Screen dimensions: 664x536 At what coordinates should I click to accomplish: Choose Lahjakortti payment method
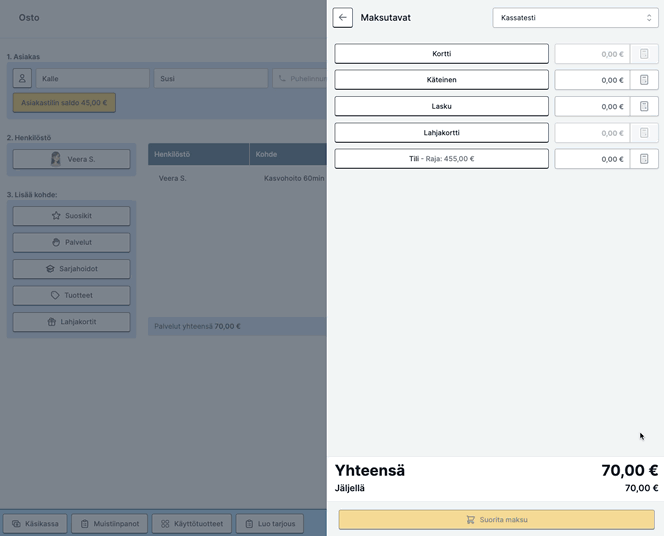click(x=441, y=133)
